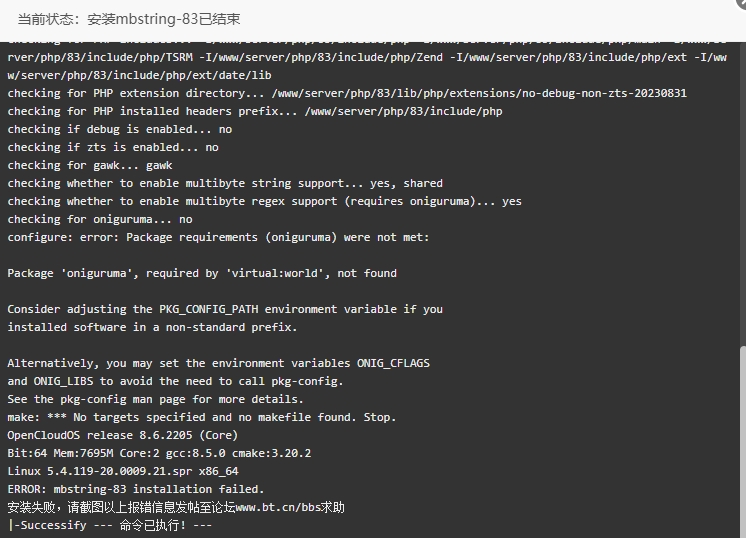Click the multibyte regex support line
Viewport: 746px width, 538px height.
(x=264, y=201)
